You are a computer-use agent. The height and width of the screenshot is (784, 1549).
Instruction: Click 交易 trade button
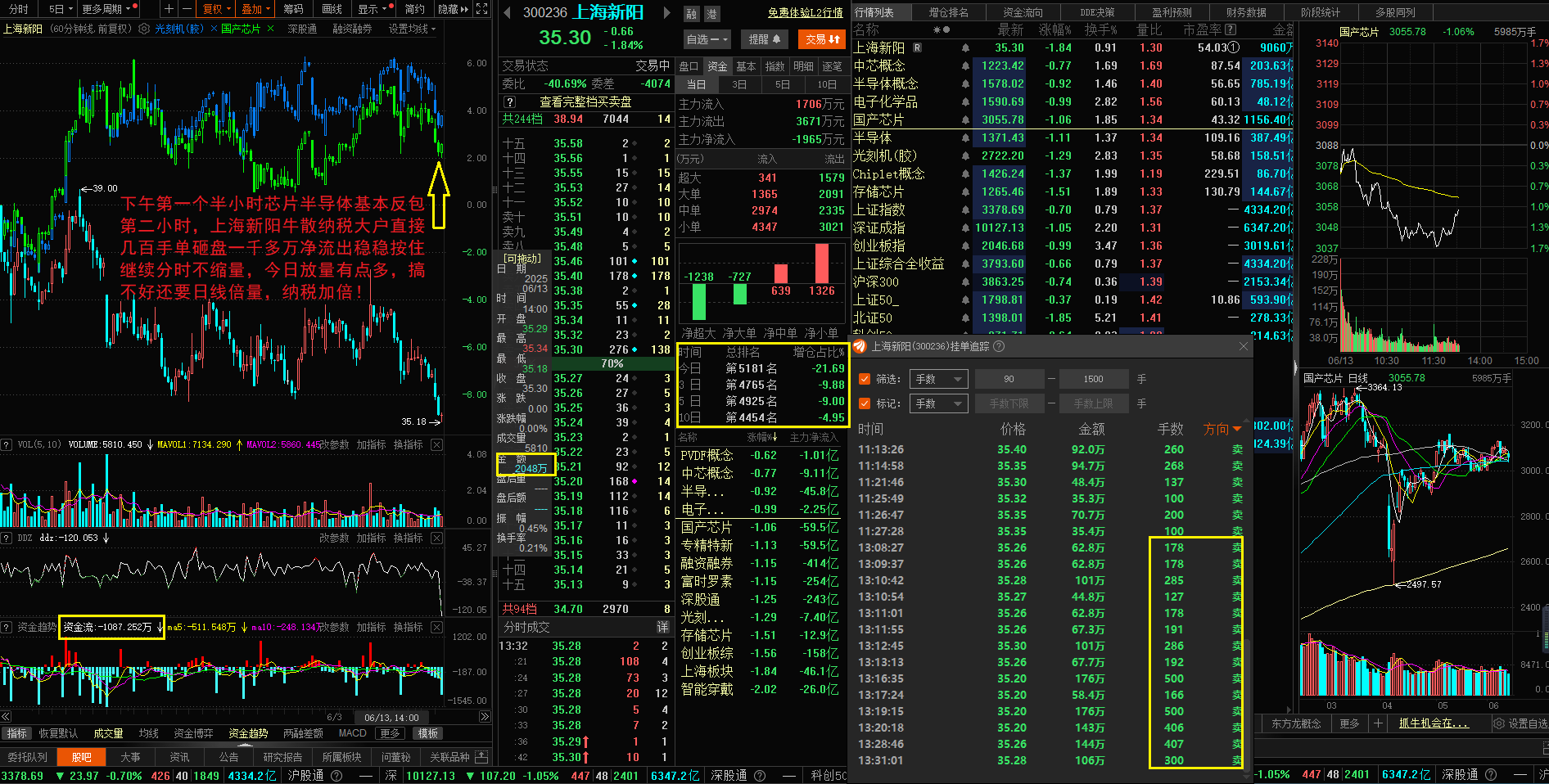(x=823, y=38)
